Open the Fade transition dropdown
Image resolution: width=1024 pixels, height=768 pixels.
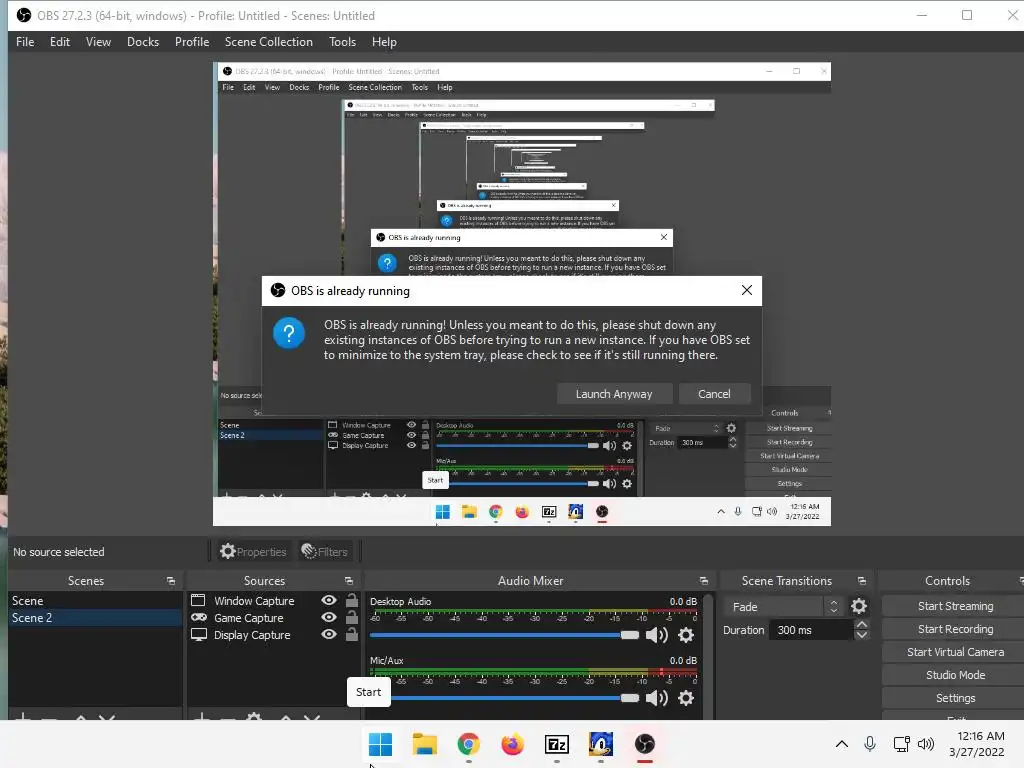[783, 607]
